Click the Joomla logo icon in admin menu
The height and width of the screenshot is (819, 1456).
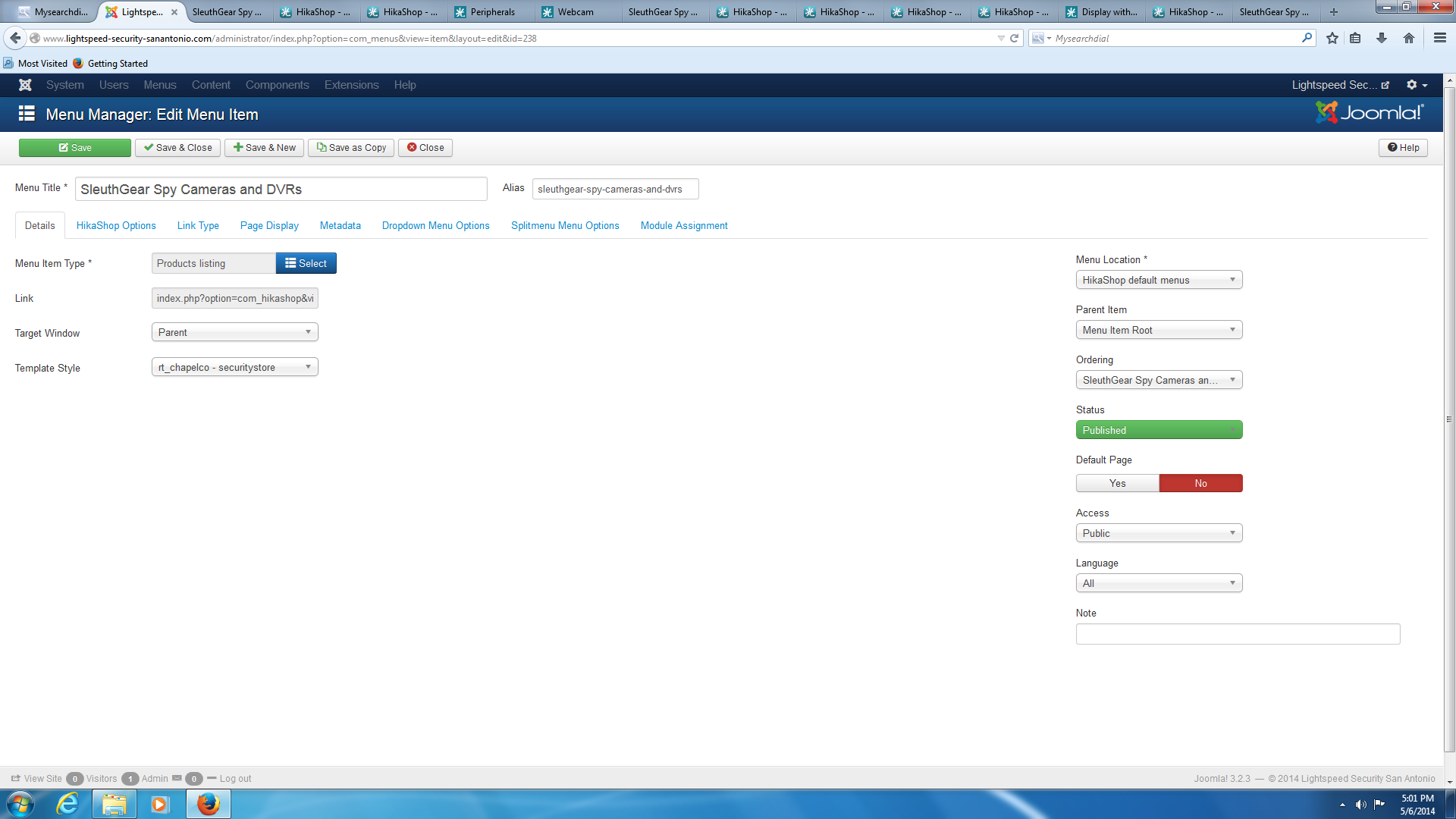coord(25,85)
